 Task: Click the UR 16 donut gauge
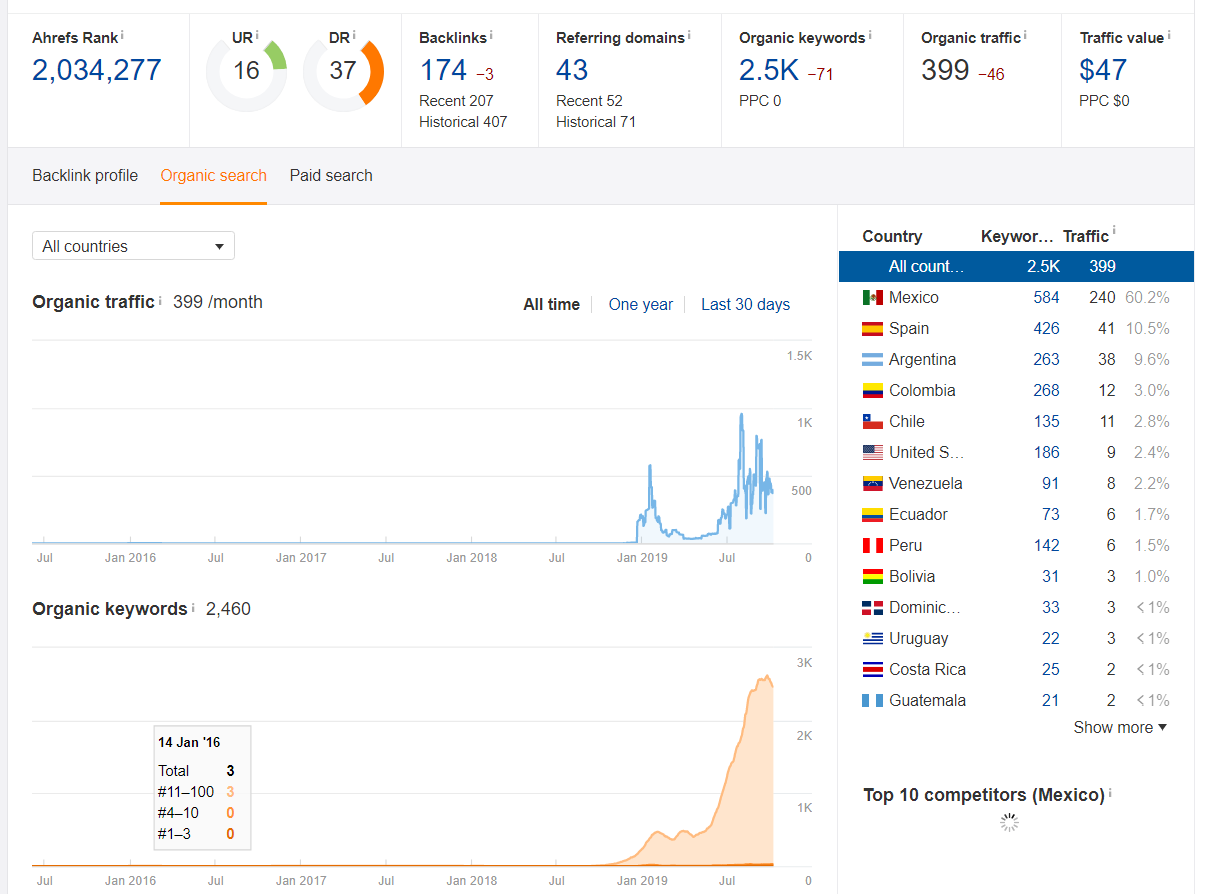pyautogui.click(x=246, y=71)
